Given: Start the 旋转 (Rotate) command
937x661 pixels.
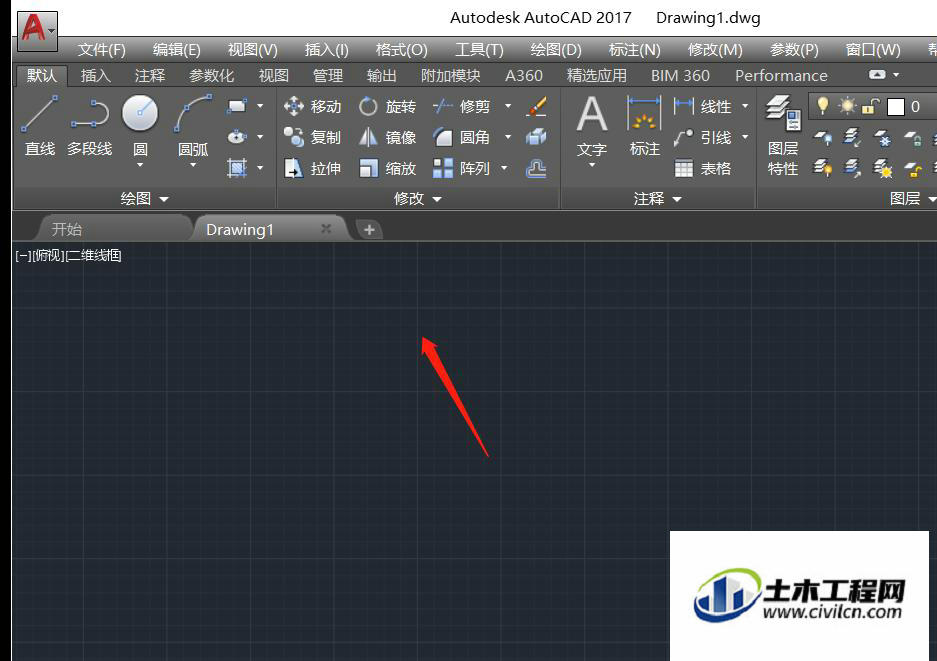Looking at the screenshot, I should tap(387, 106).
